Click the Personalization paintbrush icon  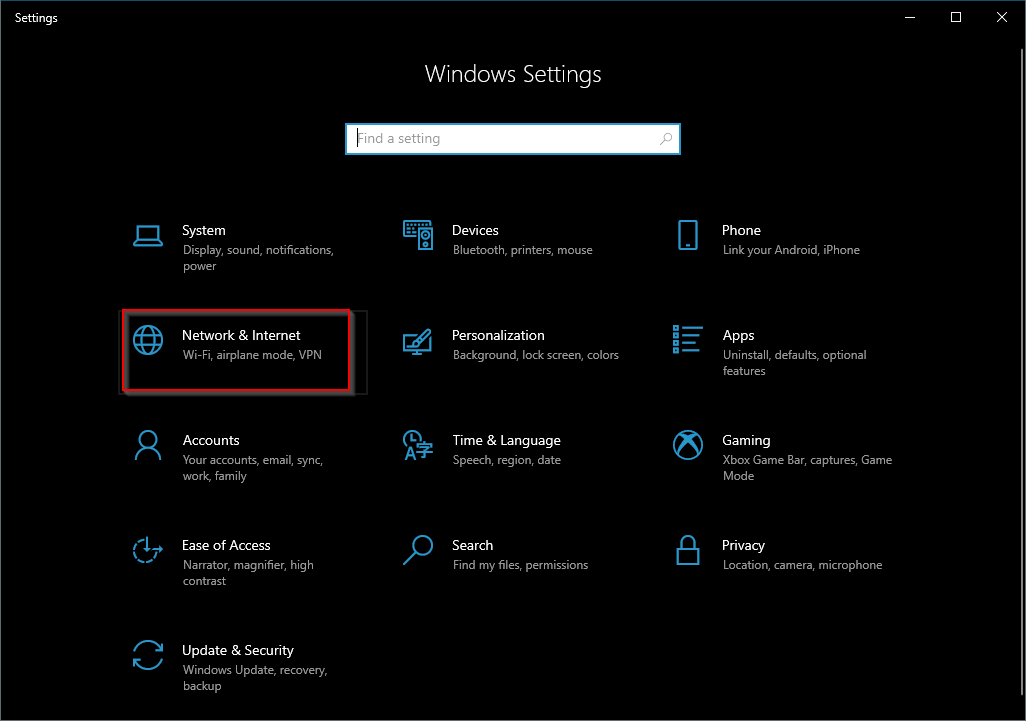point(417,342)
